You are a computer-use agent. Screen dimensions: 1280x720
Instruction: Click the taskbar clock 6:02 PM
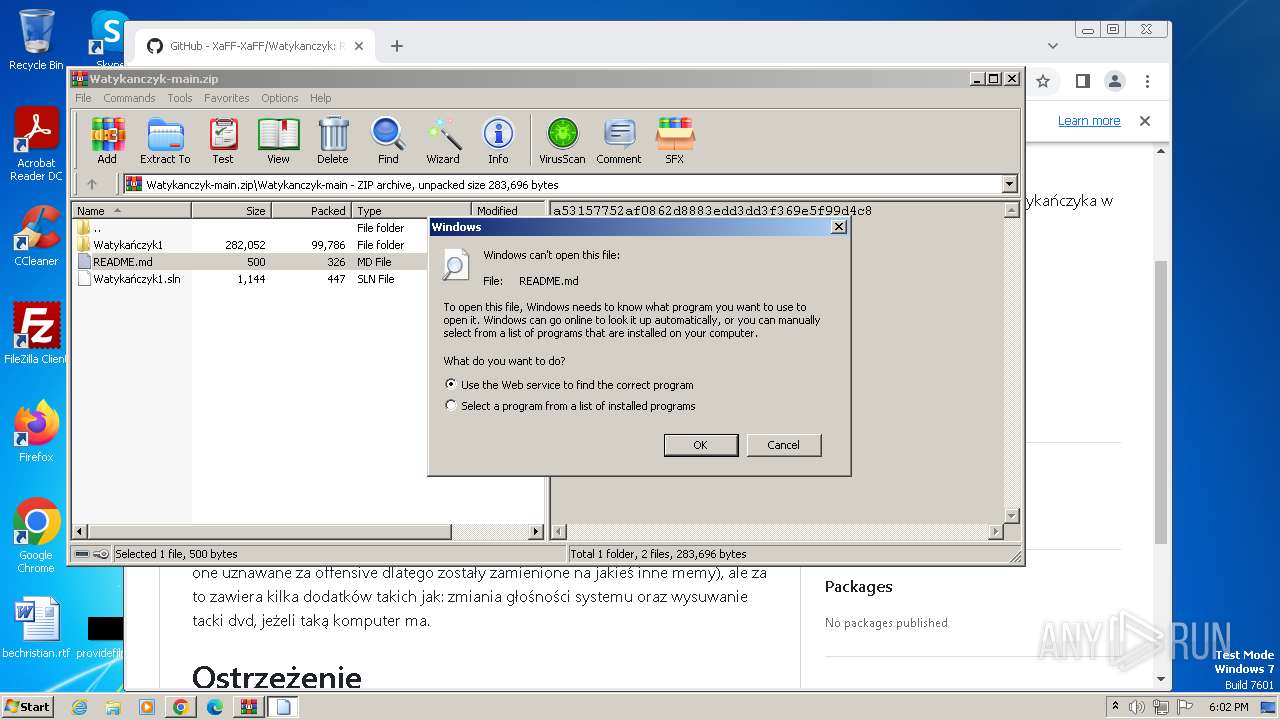[1228, 707]
